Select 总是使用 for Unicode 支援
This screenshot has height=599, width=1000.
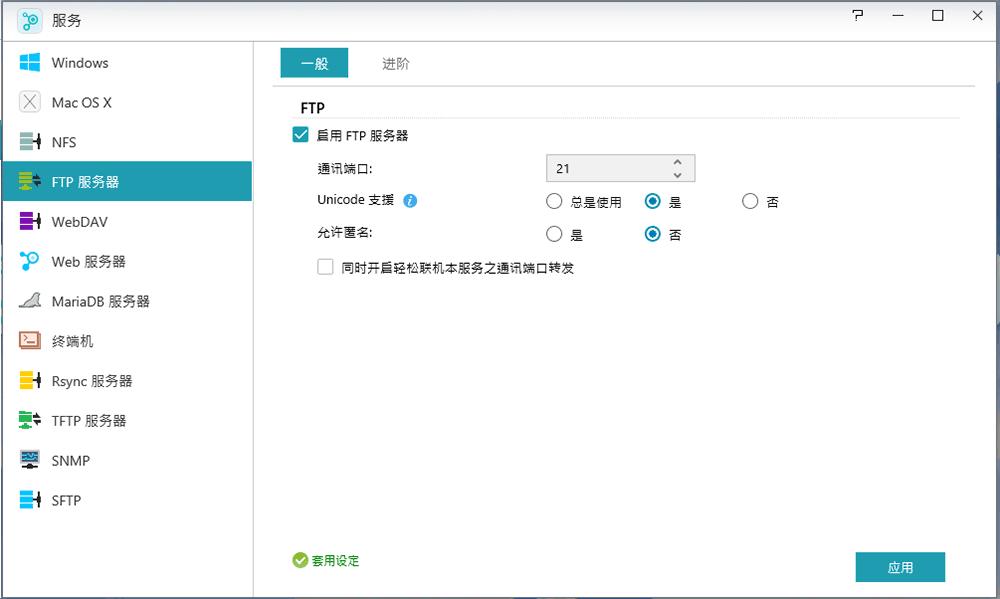(554, 201)
